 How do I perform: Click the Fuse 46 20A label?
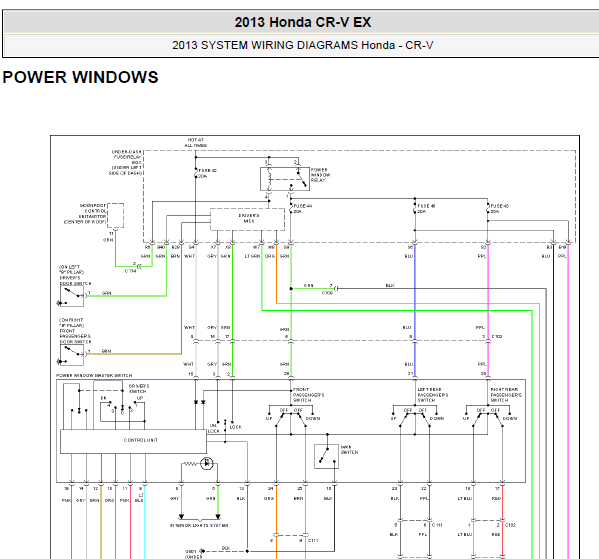[x=426, y=209]
